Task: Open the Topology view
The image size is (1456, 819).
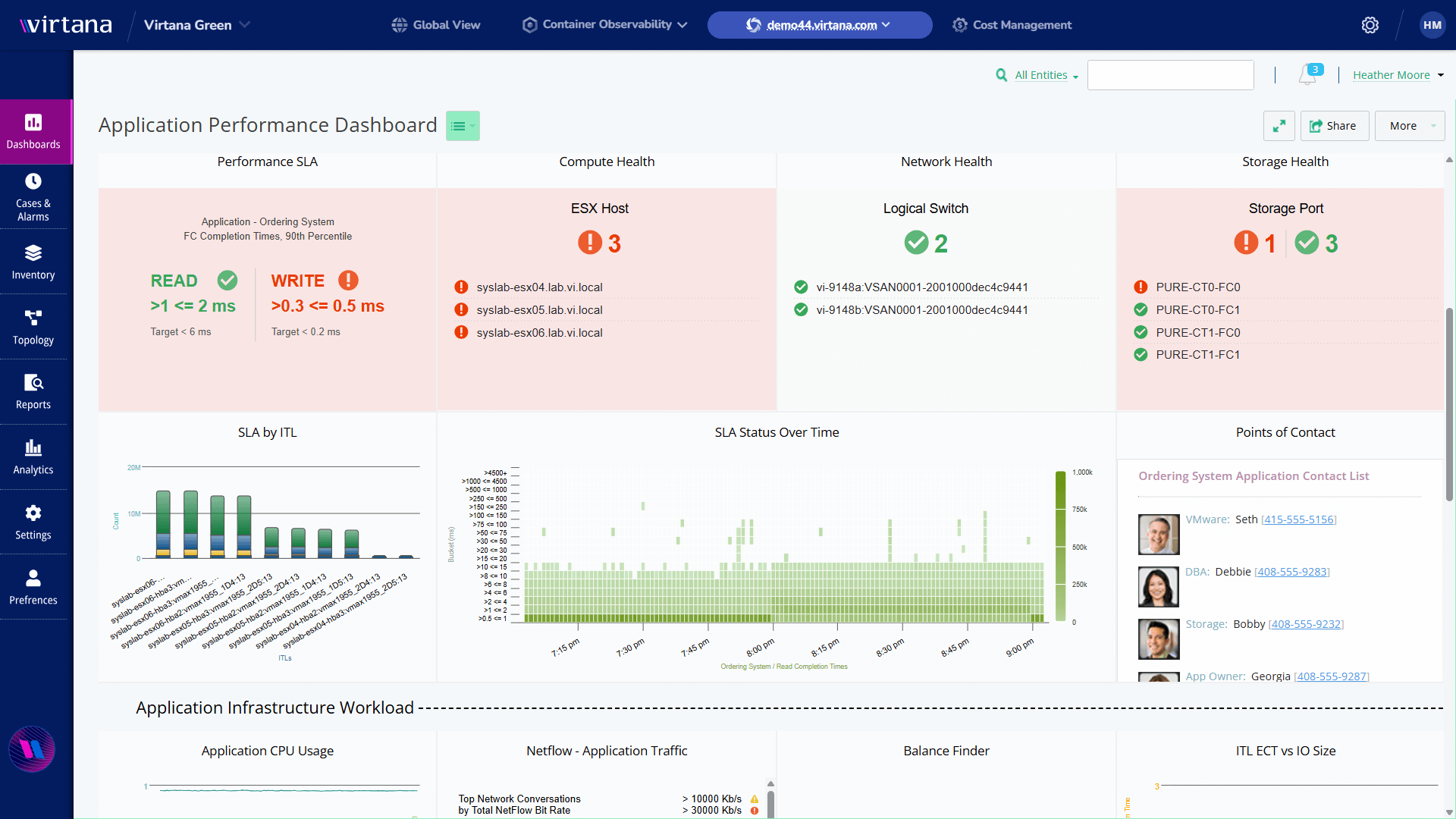Action: (x=33, y=327)
